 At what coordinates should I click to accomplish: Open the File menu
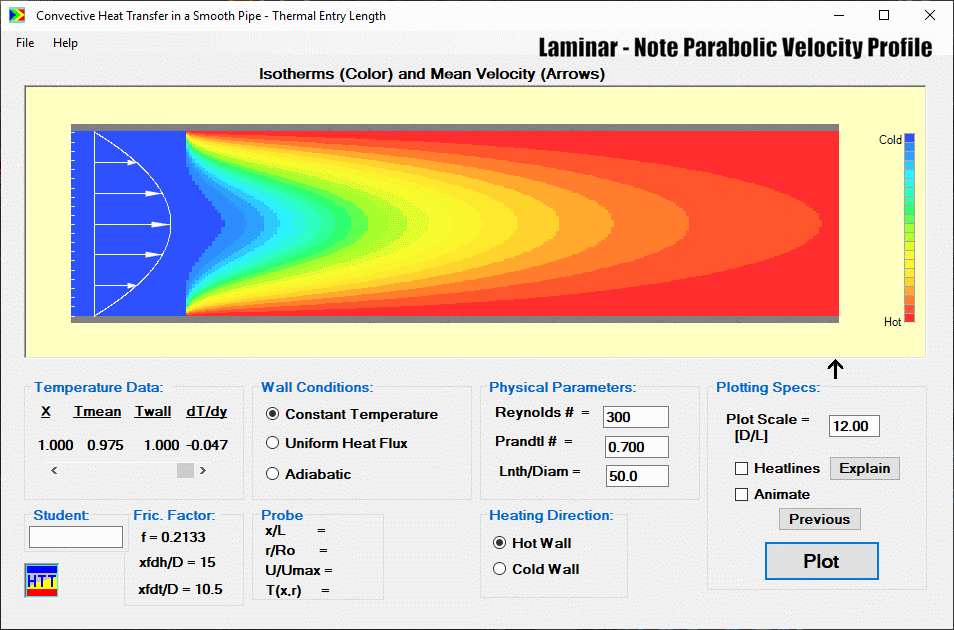click(x=24, y=43)
